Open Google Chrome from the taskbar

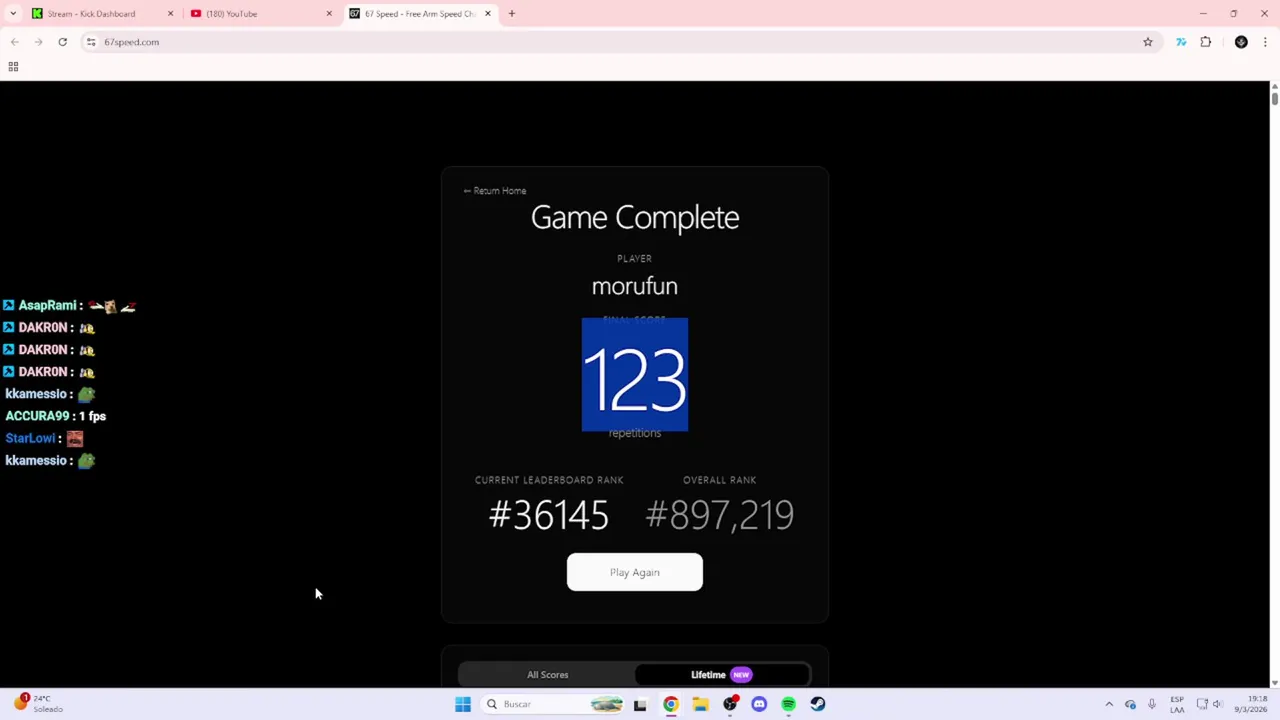click(670, 704)
